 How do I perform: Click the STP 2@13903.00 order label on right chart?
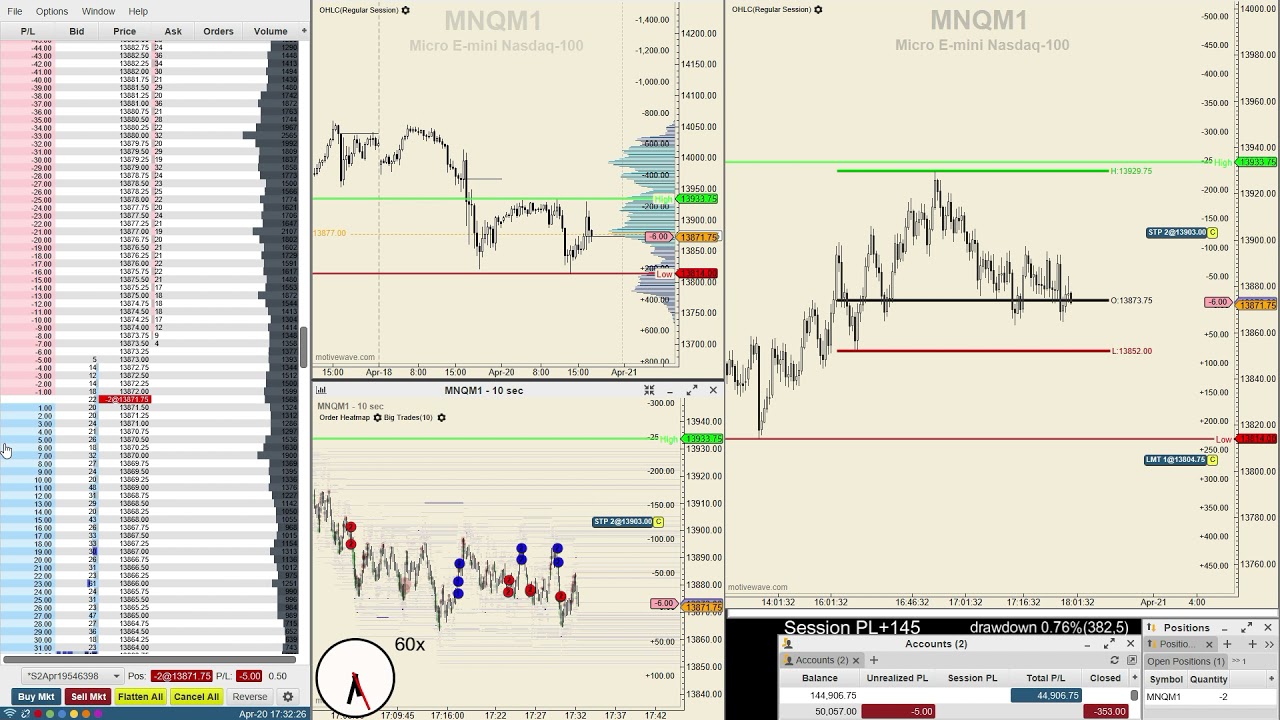(1178, 233)
